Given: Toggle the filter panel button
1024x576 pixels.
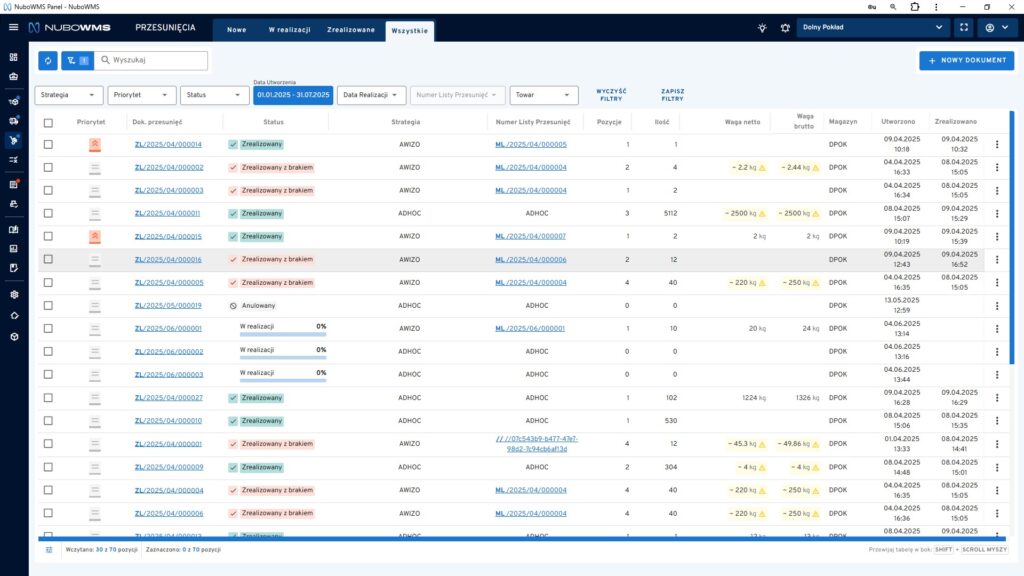Looking at the screenshot, I should click(77, 61).
